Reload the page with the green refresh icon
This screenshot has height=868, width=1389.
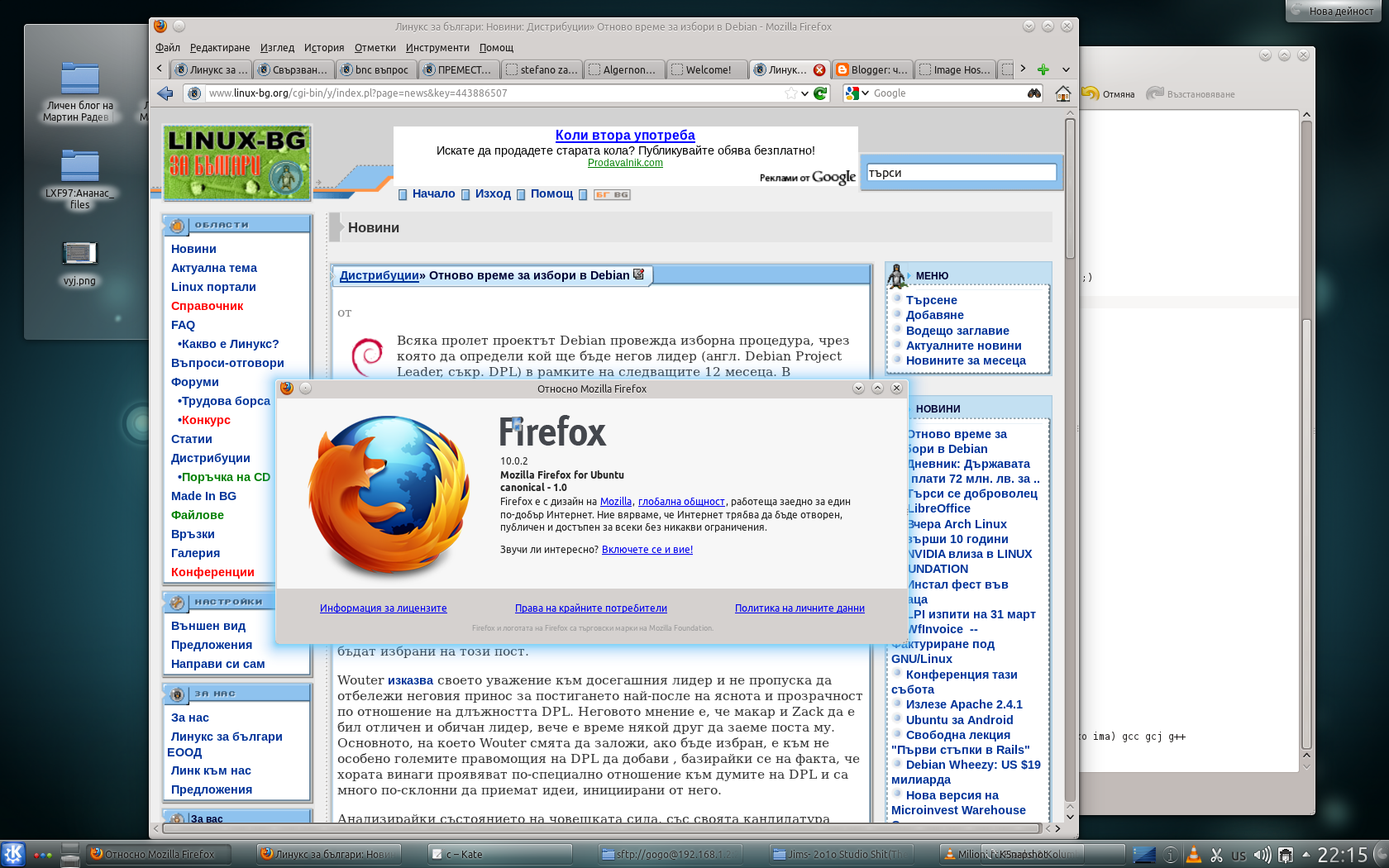click(x=820, y=93)
